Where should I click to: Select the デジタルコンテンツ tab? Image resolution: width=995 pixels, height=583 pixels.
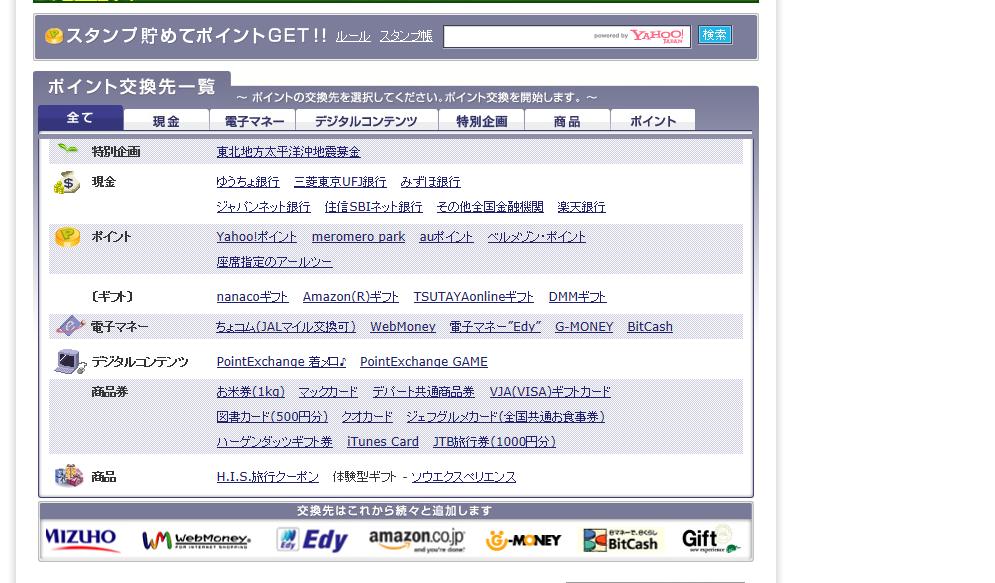(x=366, y=121)
